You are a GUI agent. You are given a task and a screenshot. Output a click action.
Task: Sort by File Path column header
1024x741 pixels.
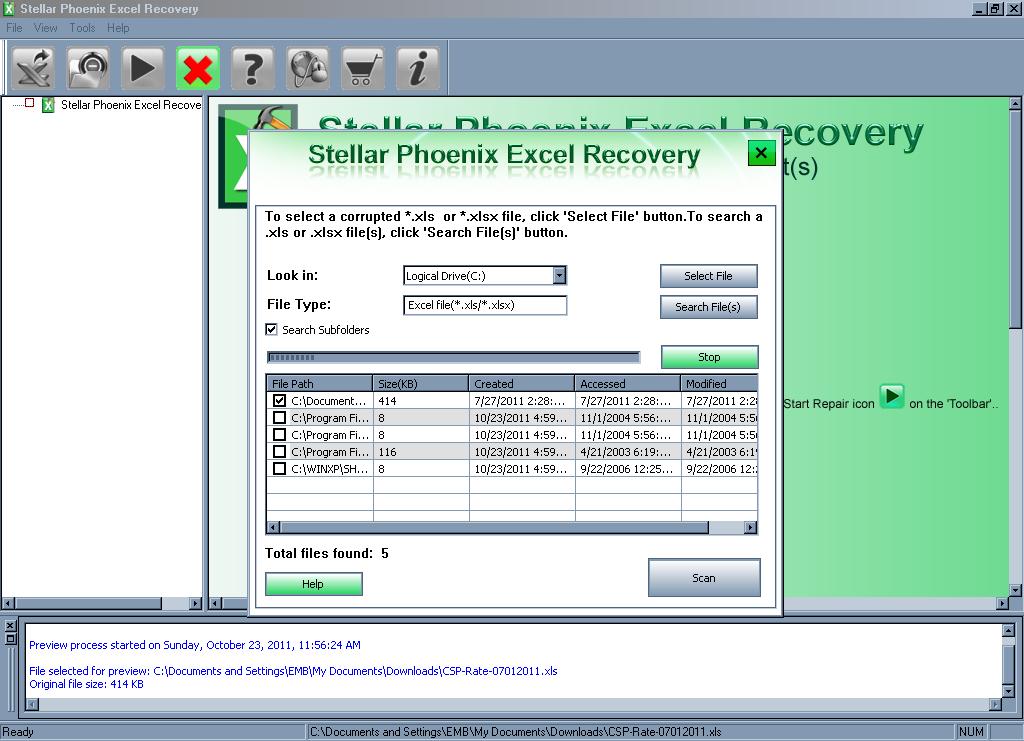click(x=319, y=383)
